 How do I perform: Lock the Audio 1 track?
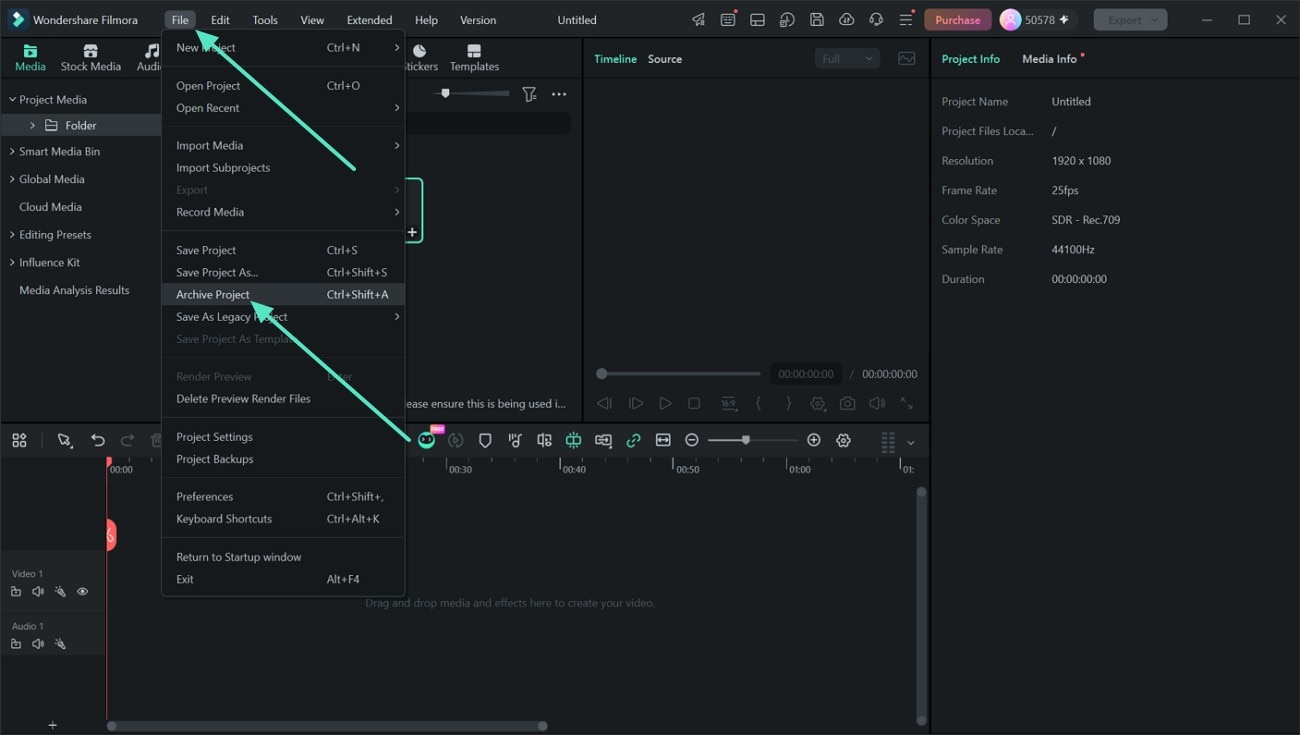click(x=16, y=644)
